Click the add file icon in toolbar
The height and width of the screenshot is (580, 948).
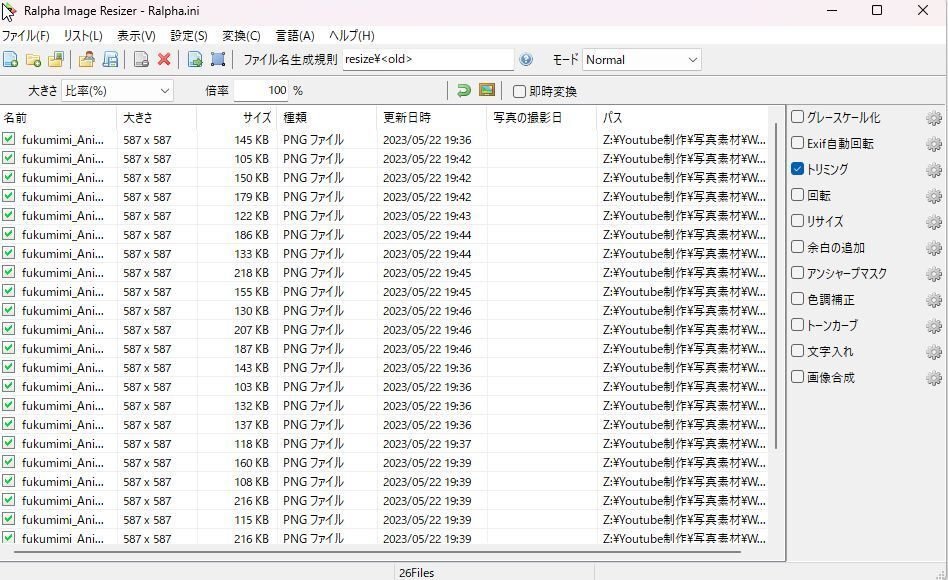click(x=10, y=59)
